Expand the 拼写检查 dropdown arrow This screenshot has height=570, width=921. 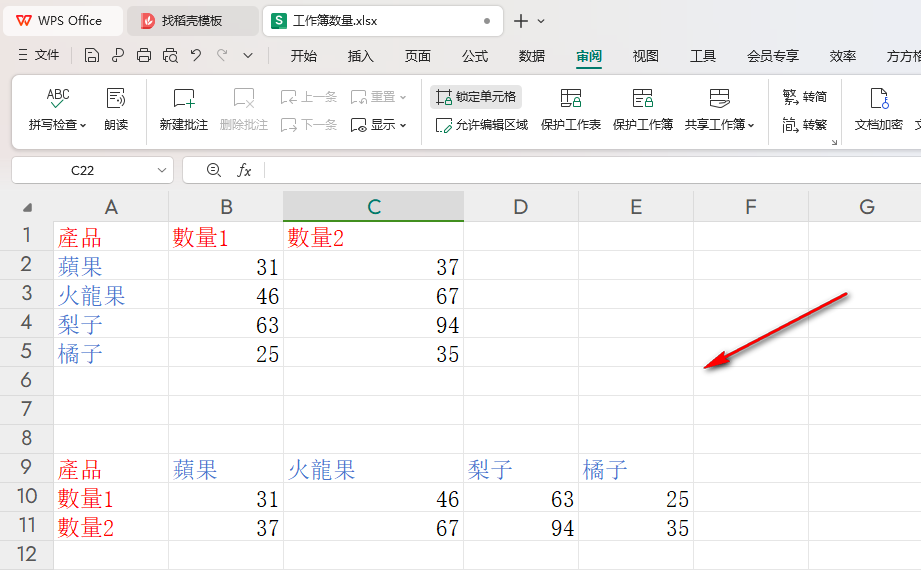tap(83, 125)
